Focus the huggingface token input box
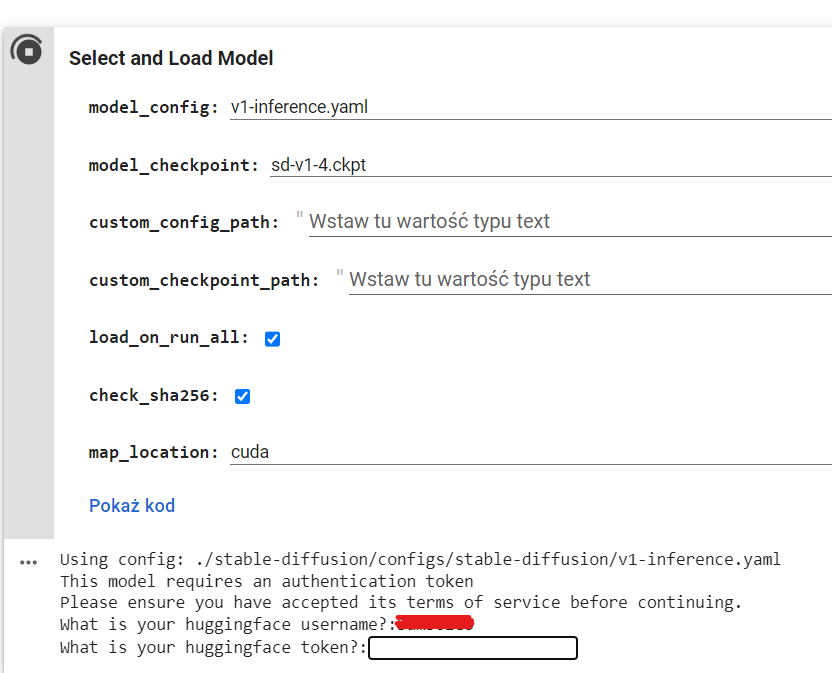 coord(473,648)
